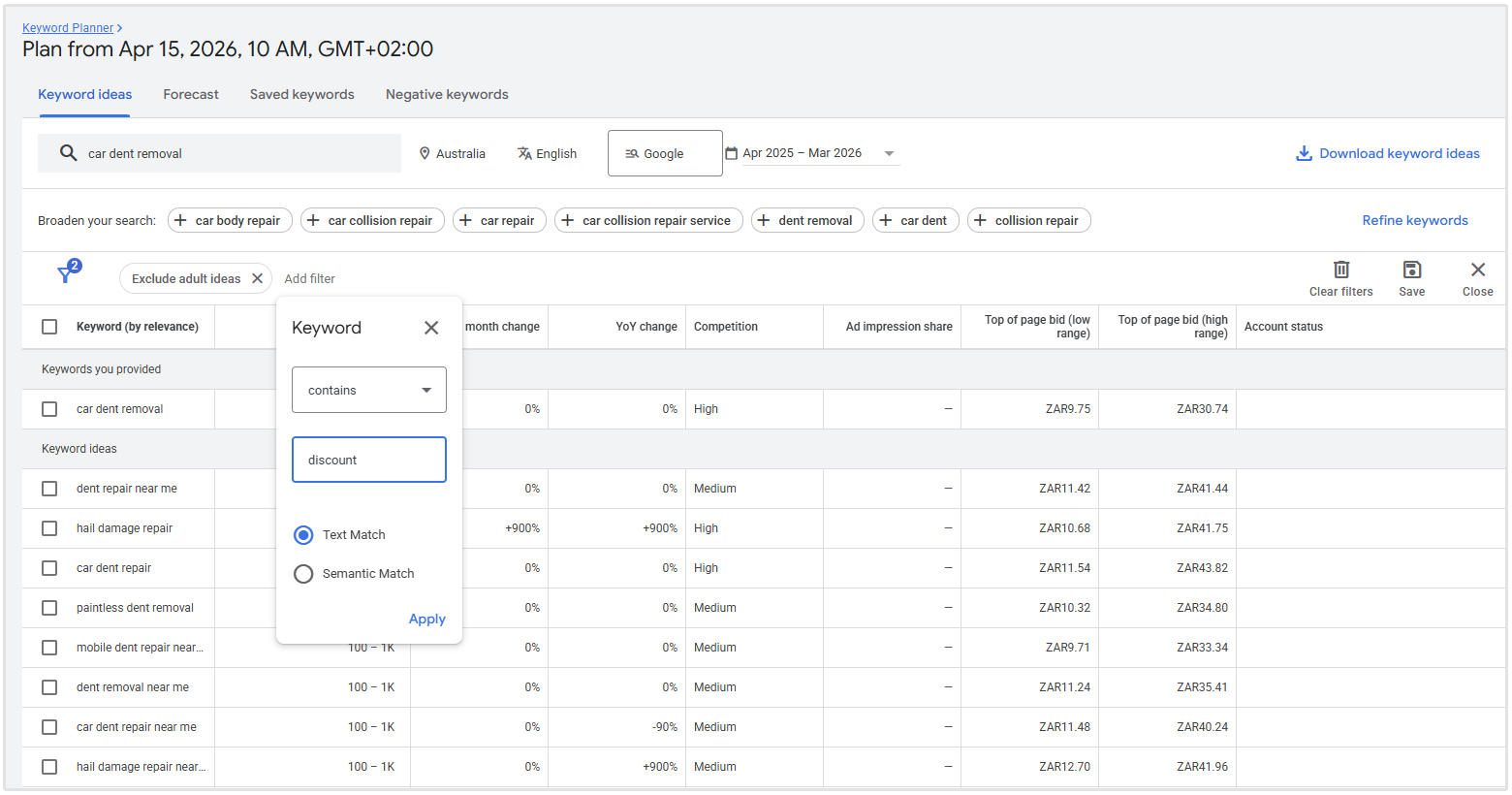
Task: Open the contains condition dropdown
Action: point(369,390)
